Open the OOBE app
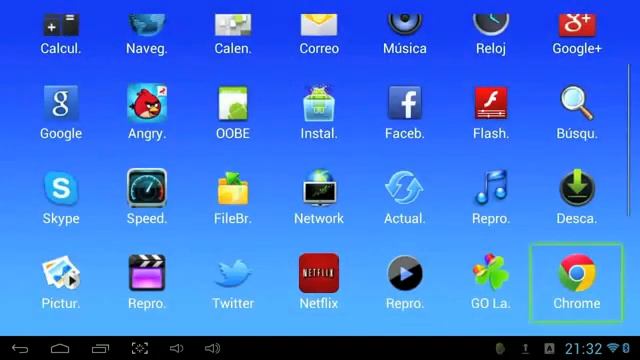This screenshot has height=360, width=640. 233,113
